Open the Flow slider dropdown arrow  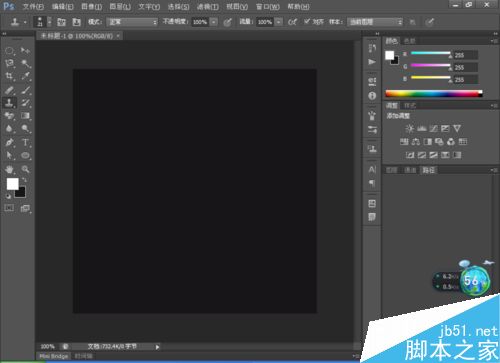[x=279, y=22]
